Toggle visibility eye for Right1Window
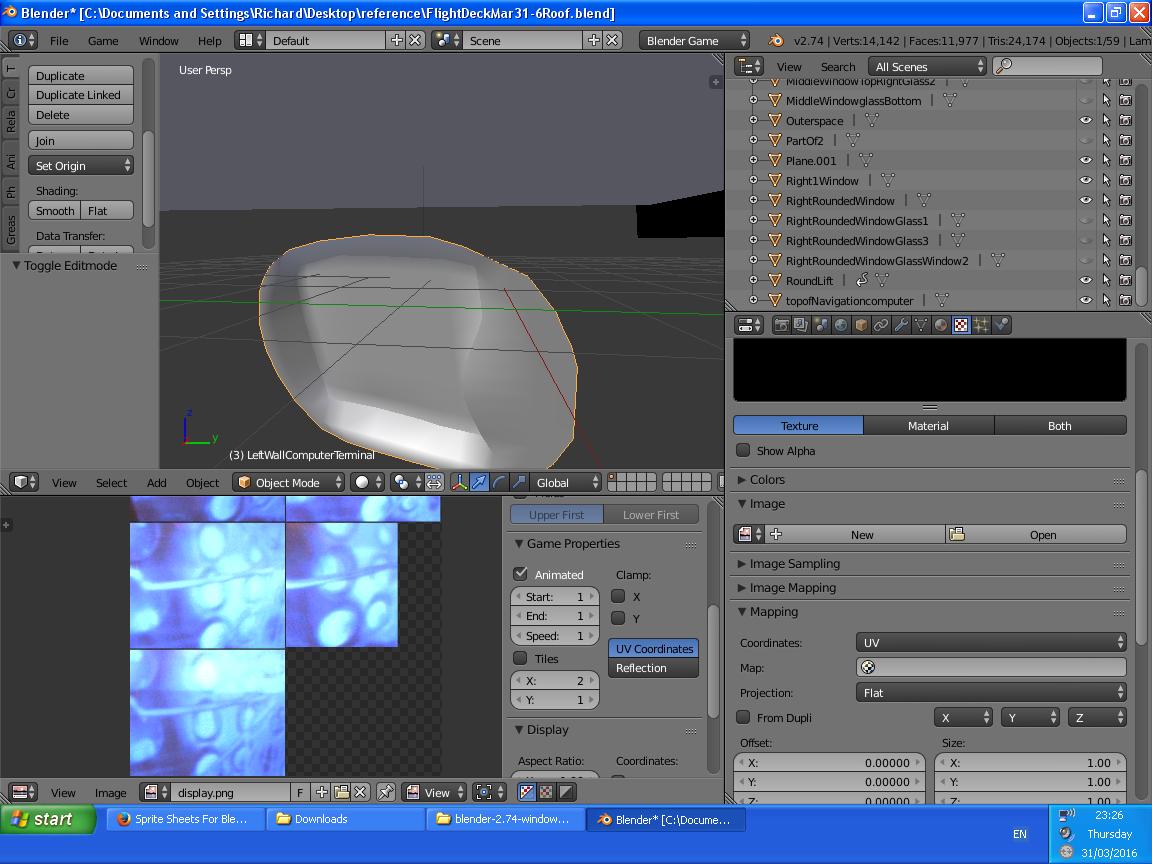The height and width of the screenshot is (864, 1152). pyautogui.click(x=1085, y=180)
